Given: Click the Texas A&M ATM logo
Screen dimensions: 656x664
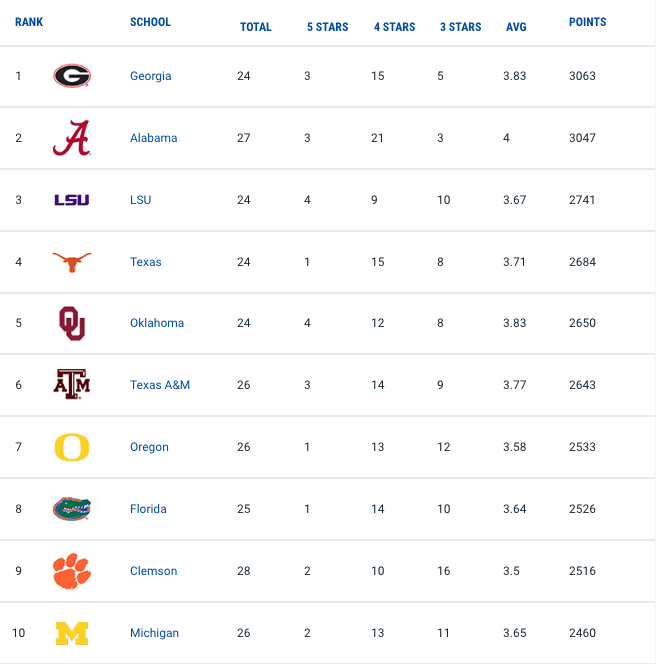Looking at the screenshot, I should click(x=72, y=384).
